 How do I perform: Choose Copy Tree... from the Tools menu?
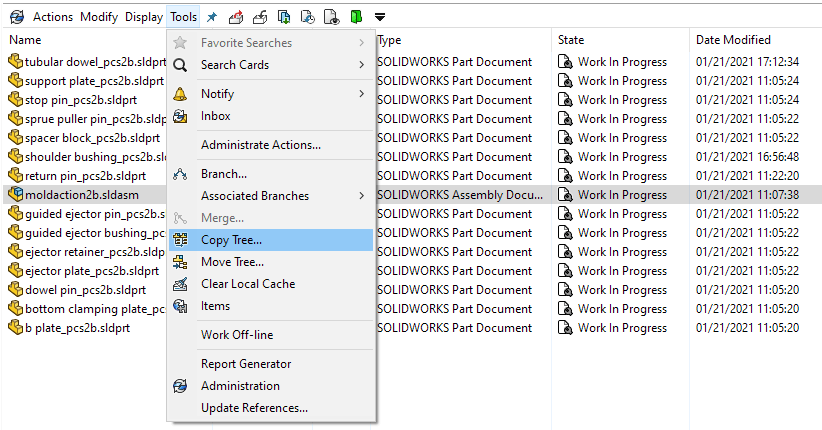[x=271, y=240]
